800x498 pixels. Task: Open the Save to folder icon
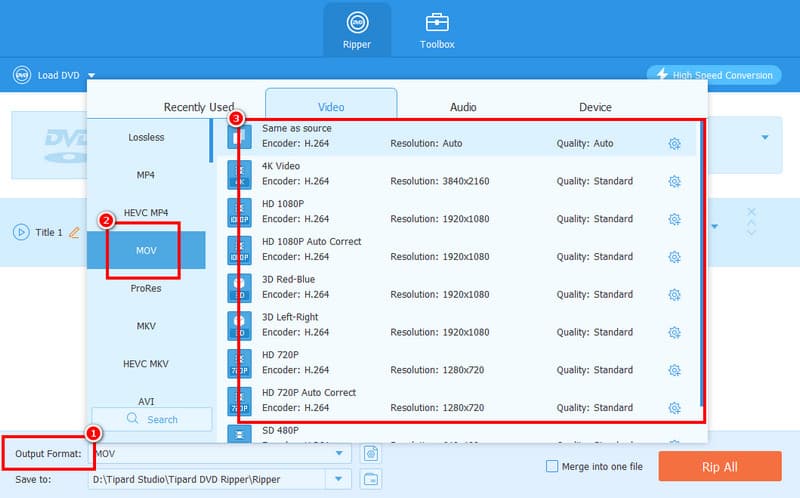pos(371,479)
